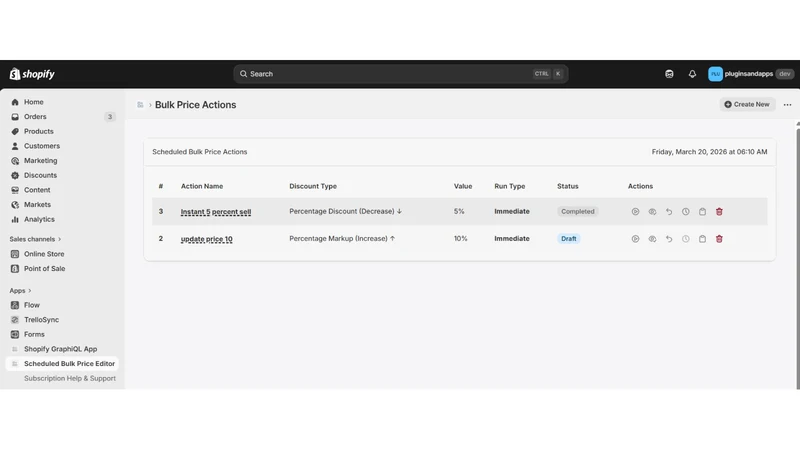Revert the update price 10 action
The image size is (800, 450).
click(x=669, y=239)
